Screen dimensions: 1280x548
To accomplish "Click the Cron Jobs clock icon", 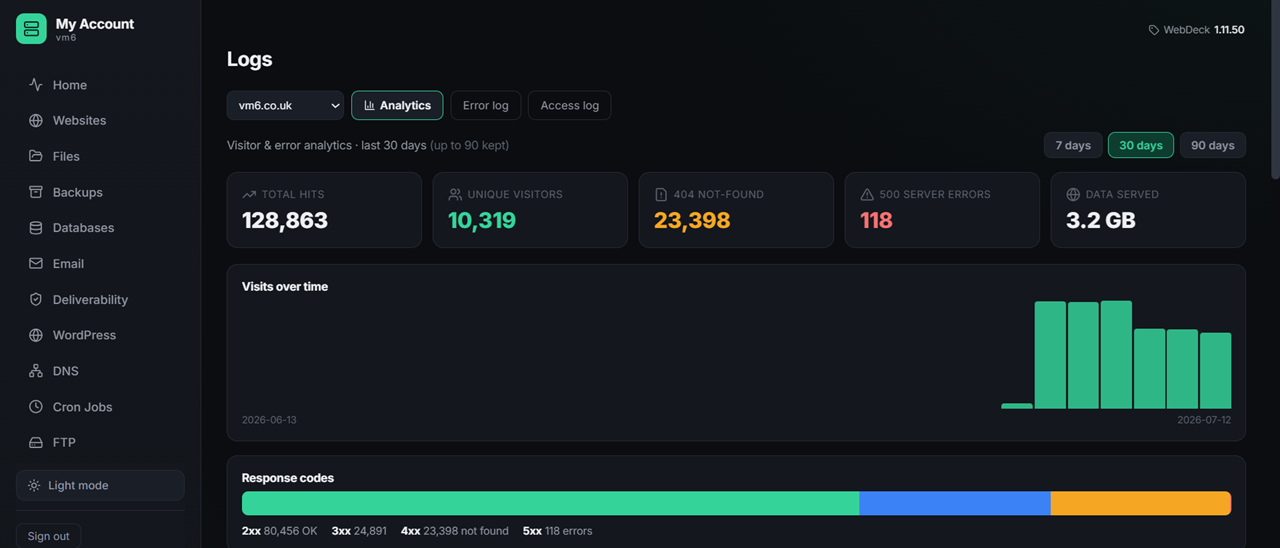I will pos(36,407).
